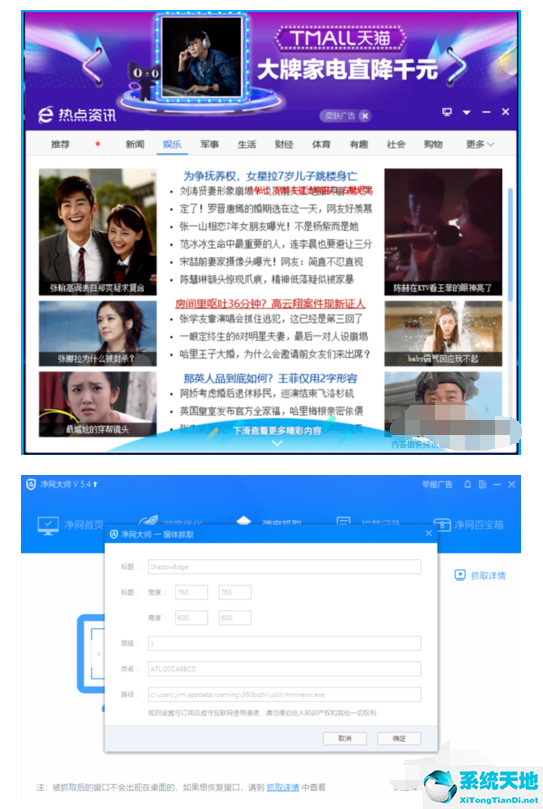Open the 有趣 tab
This screenshot has height=809, width=543.
359,144
